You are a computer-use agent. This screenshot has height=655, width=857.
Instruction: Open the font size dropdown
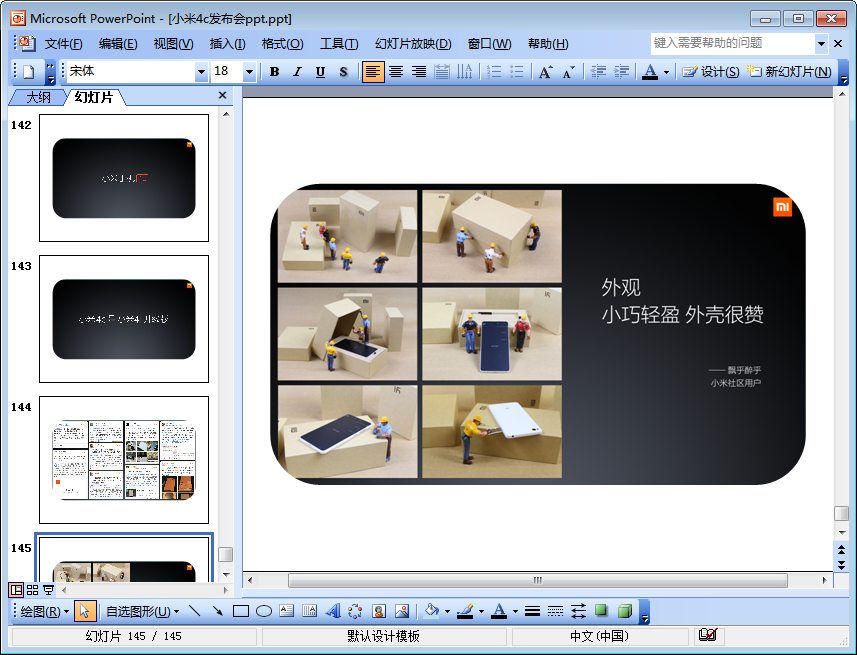coord(249,72)
